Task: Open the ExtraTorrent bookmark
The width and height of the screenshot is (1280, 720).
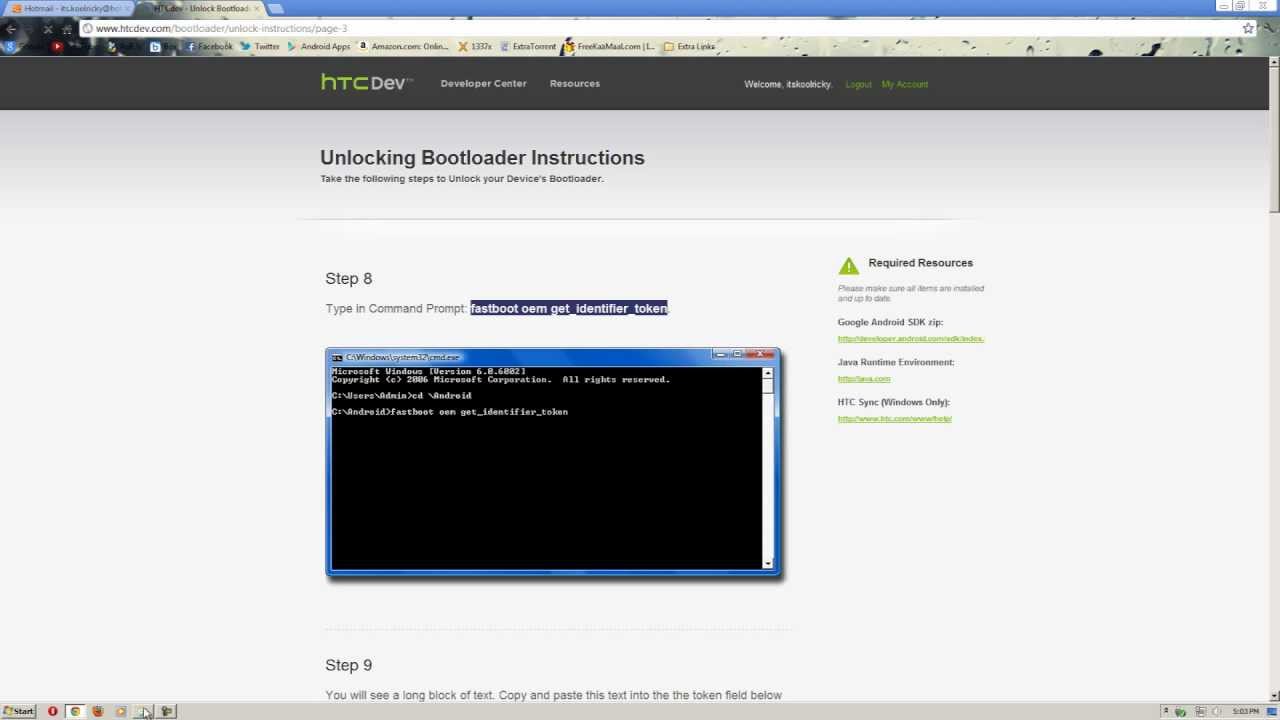Action: (528, 46)
